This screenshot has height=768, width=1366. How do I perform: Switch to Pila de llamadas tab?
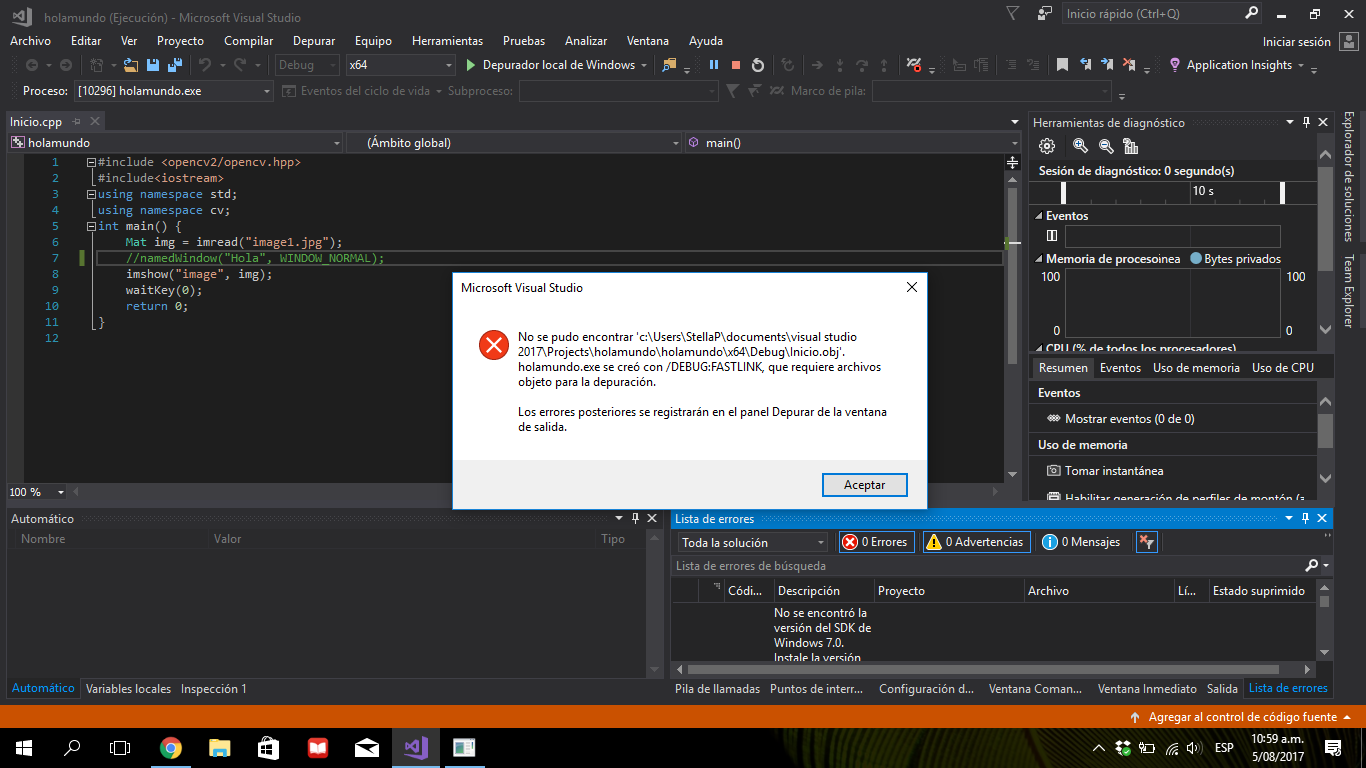[717, 688]
